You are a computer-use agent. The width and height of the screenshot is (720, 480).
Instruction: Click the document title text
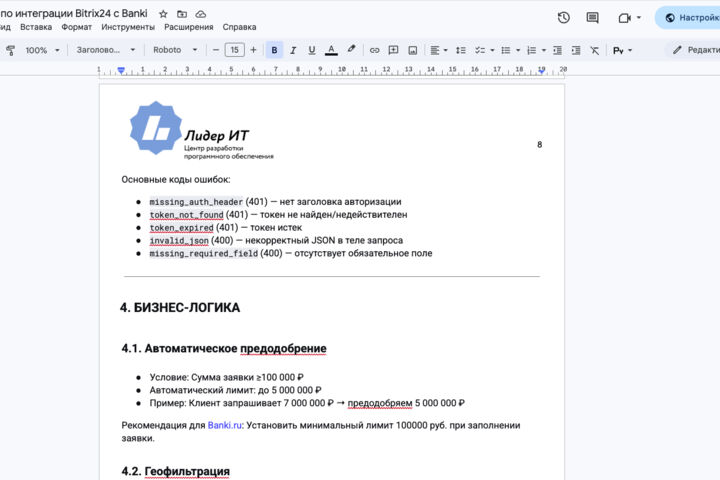click(73, 13)
